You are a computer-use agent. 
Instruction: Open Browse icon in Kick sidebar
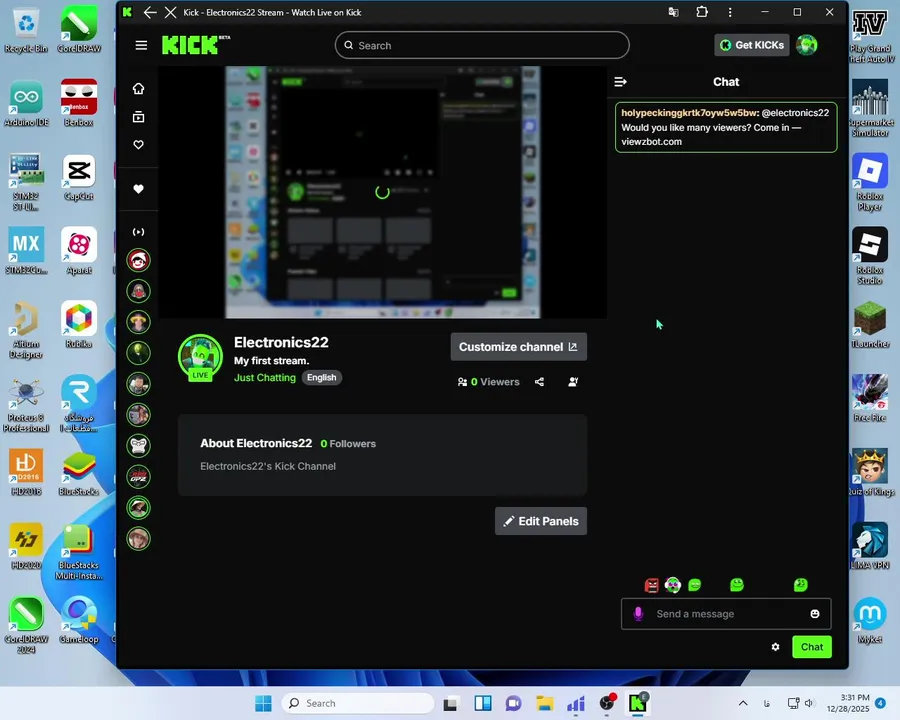pyautogui.click(x=138, y=117)
